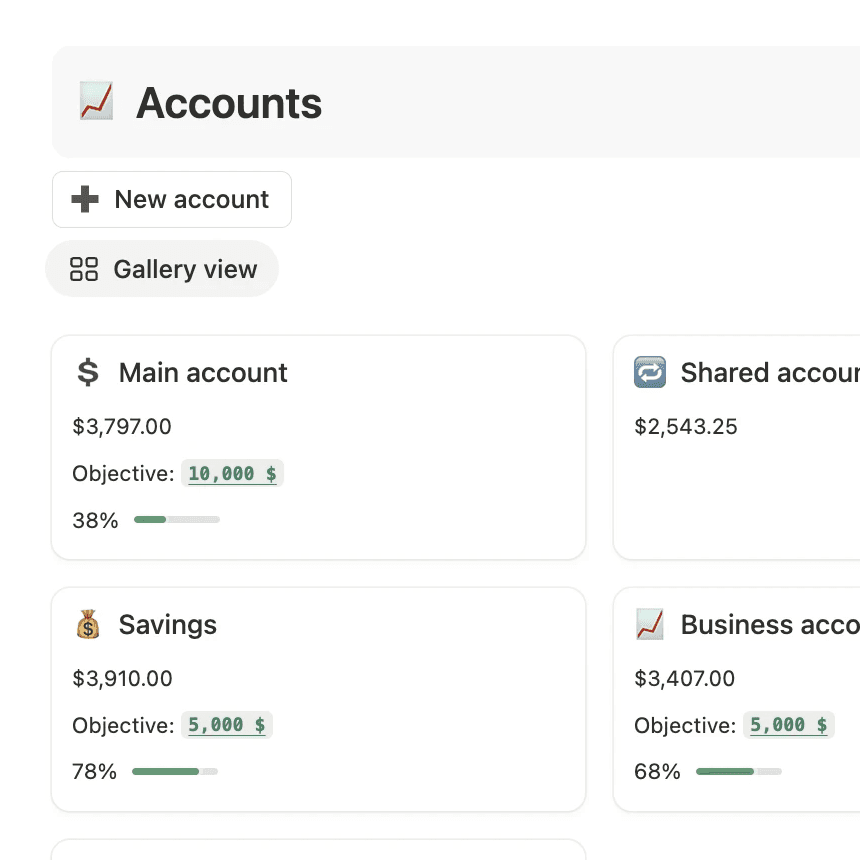Open the Main account card title
Viewport: 860px width, 860px height.
point(203,373)
